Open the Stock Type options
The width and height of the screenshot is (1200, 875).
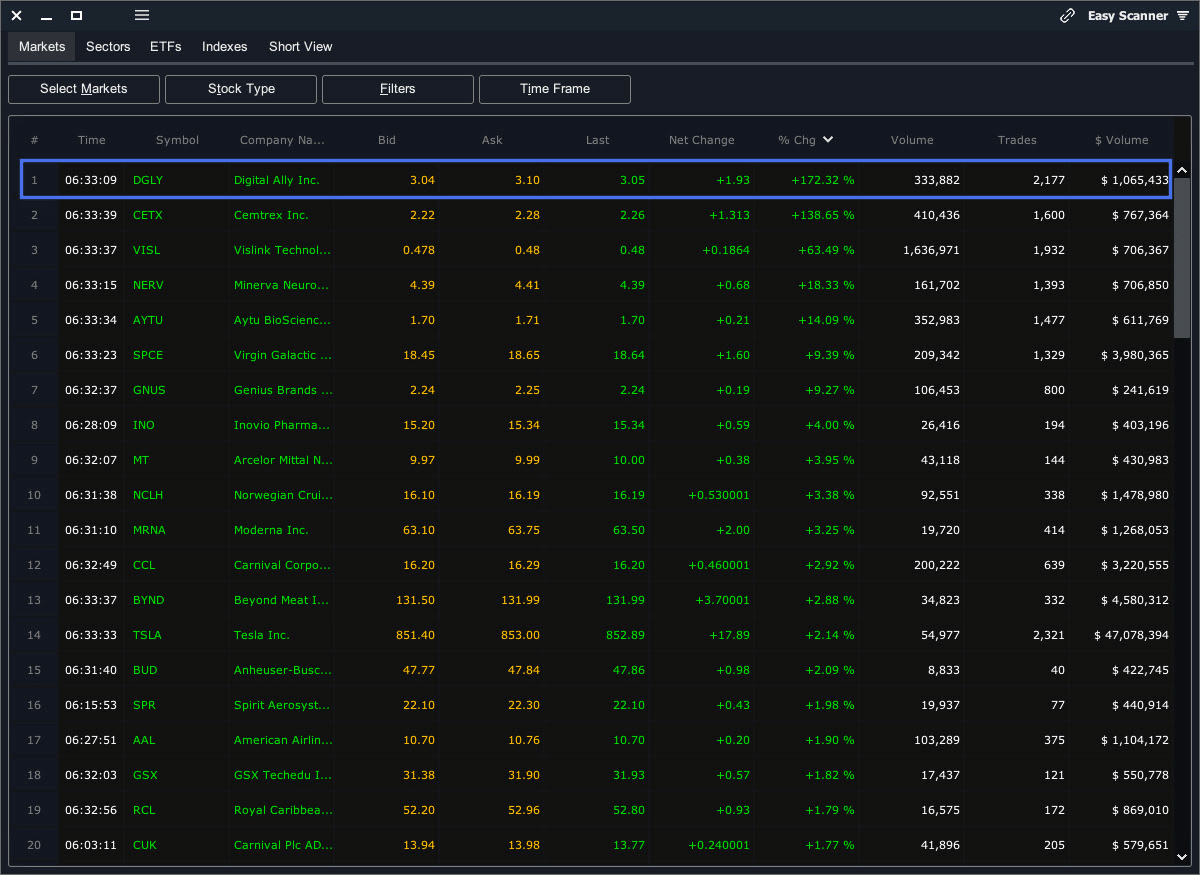point(241,89)
